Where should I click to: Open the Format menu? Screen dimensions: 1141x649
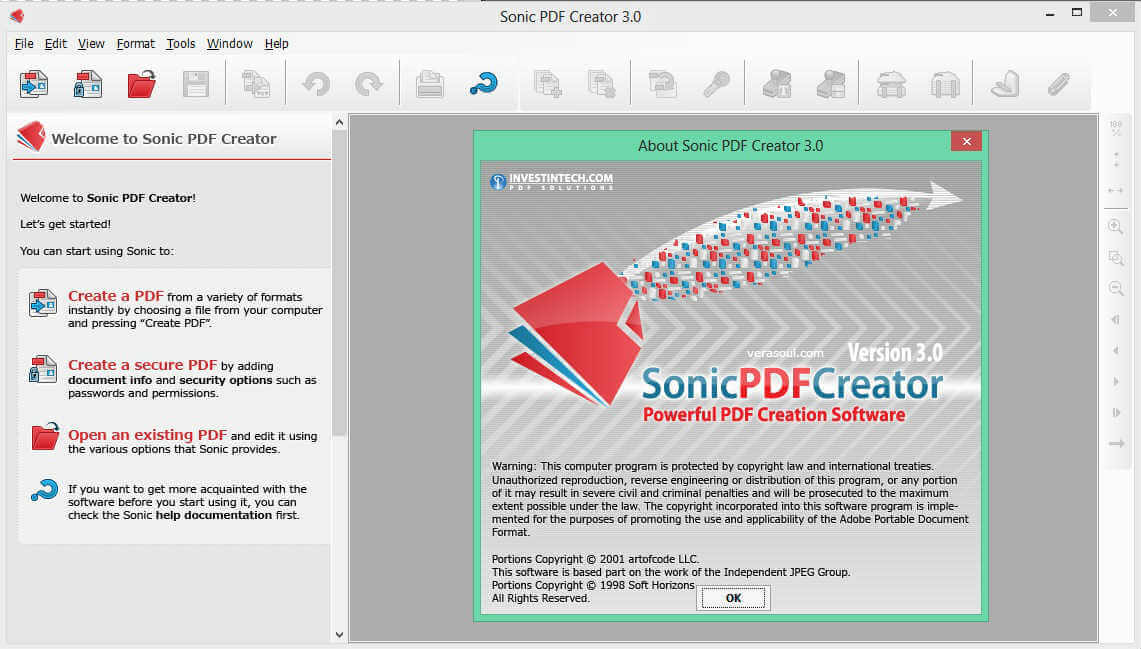[136, 44]
